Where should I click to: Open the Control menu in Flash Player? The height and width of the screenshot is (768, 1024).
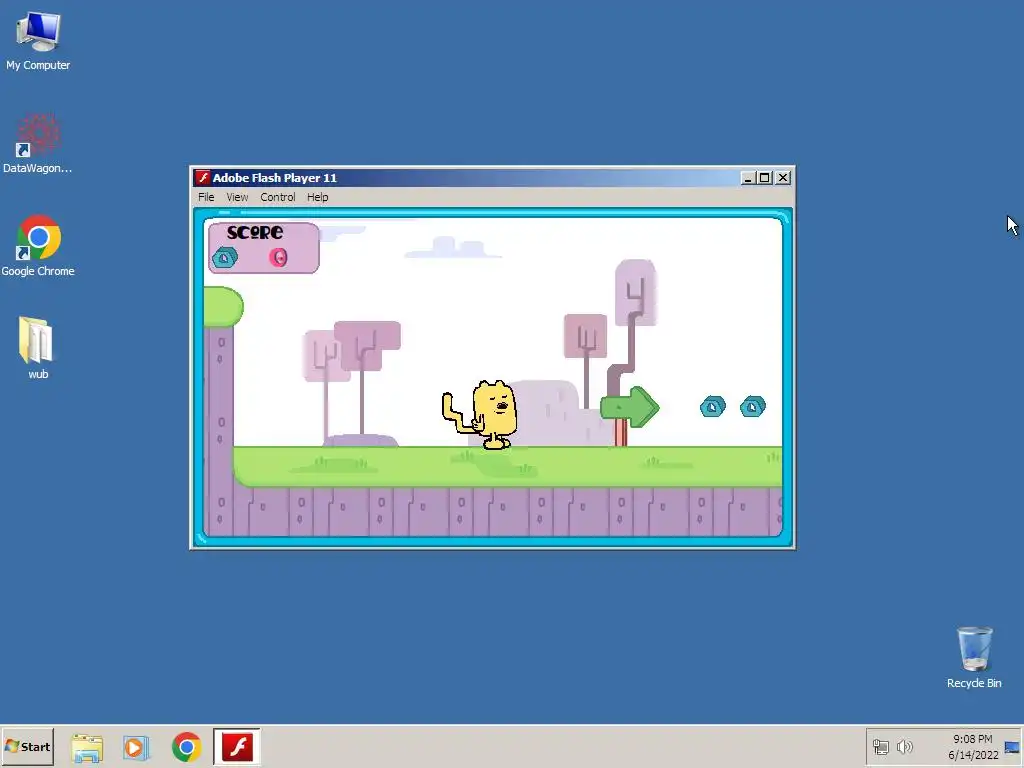pos(278,197)
